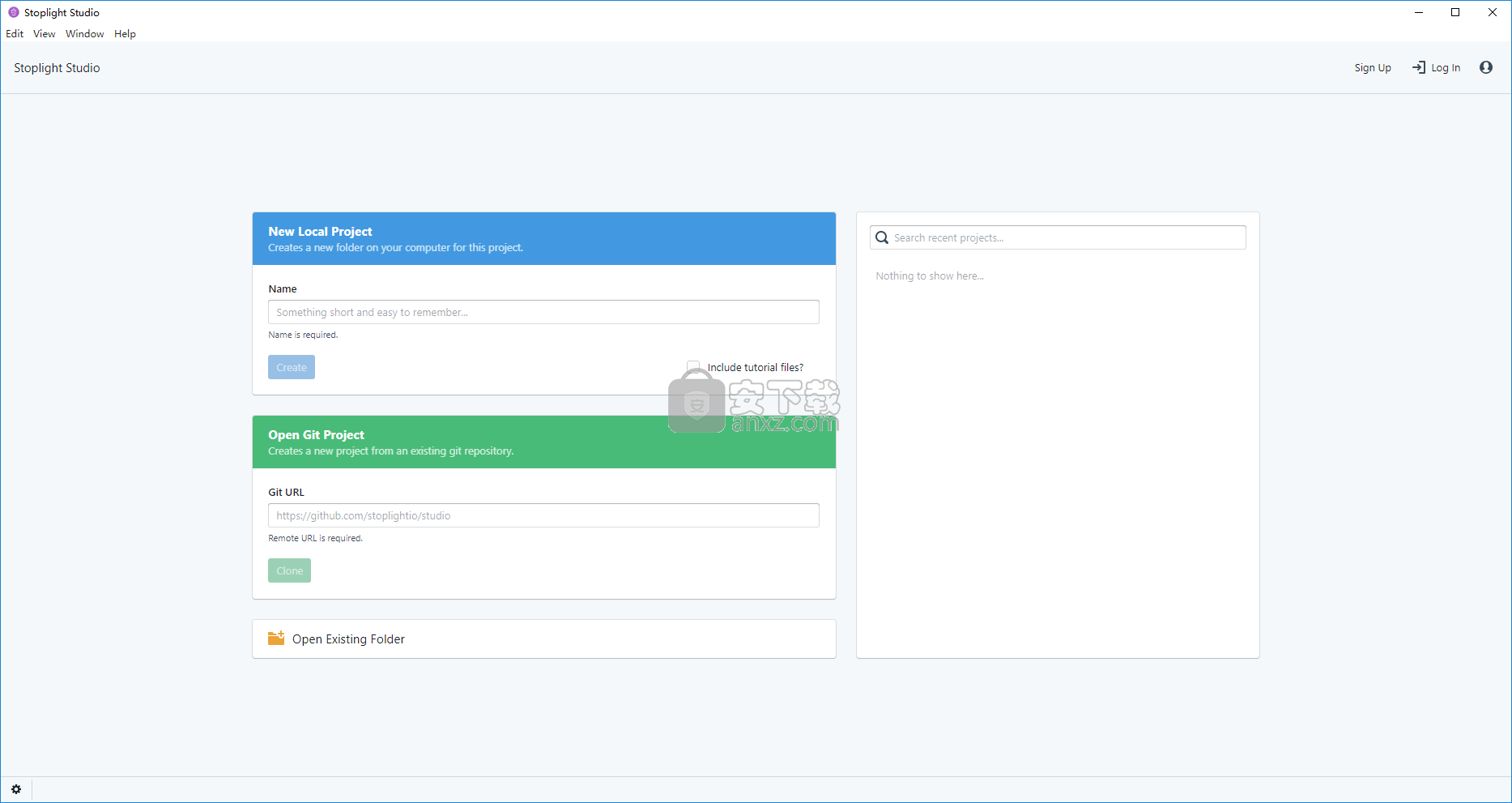The height and width of the screenshot is (803, 1512).
Task: Click the Clone button
Action: point(289,570)
